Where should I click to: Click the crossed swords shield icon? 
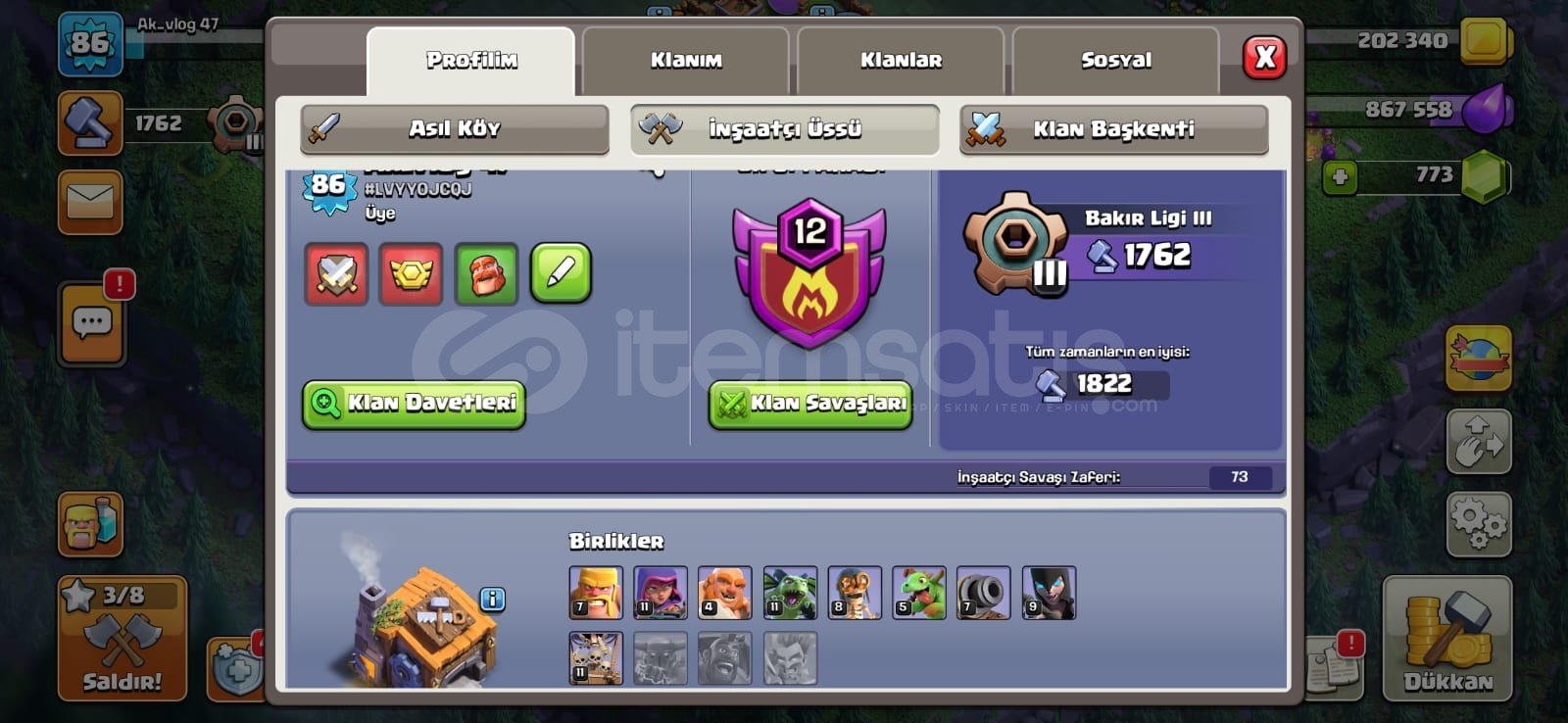click(x=336, y=274)
